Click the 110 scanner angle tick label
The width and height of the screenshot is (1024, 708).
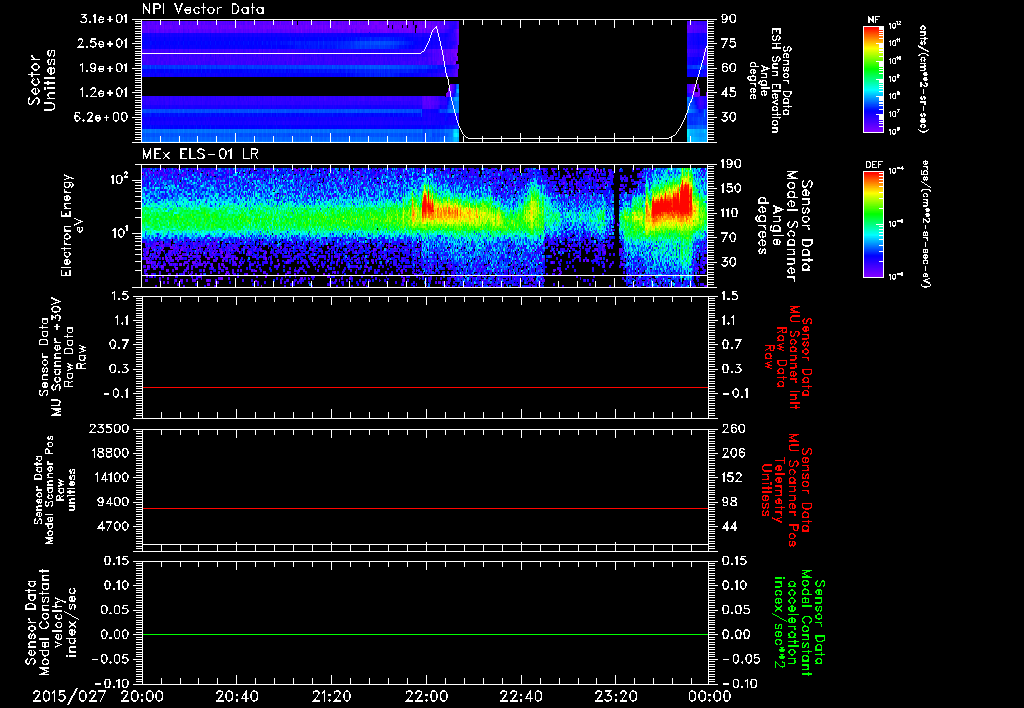(x=731, y=213)
